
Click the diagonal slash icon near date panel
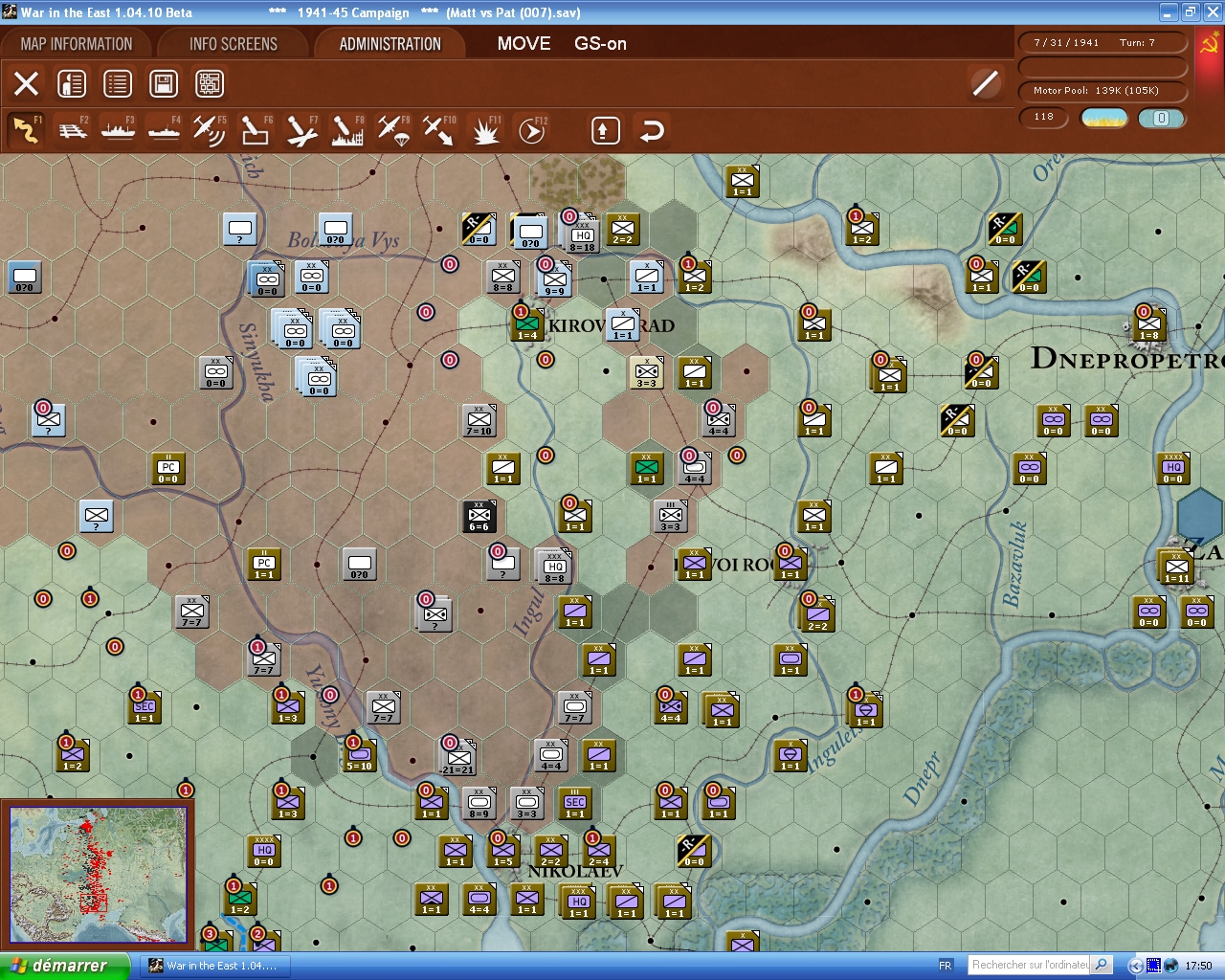coord(986,83)
